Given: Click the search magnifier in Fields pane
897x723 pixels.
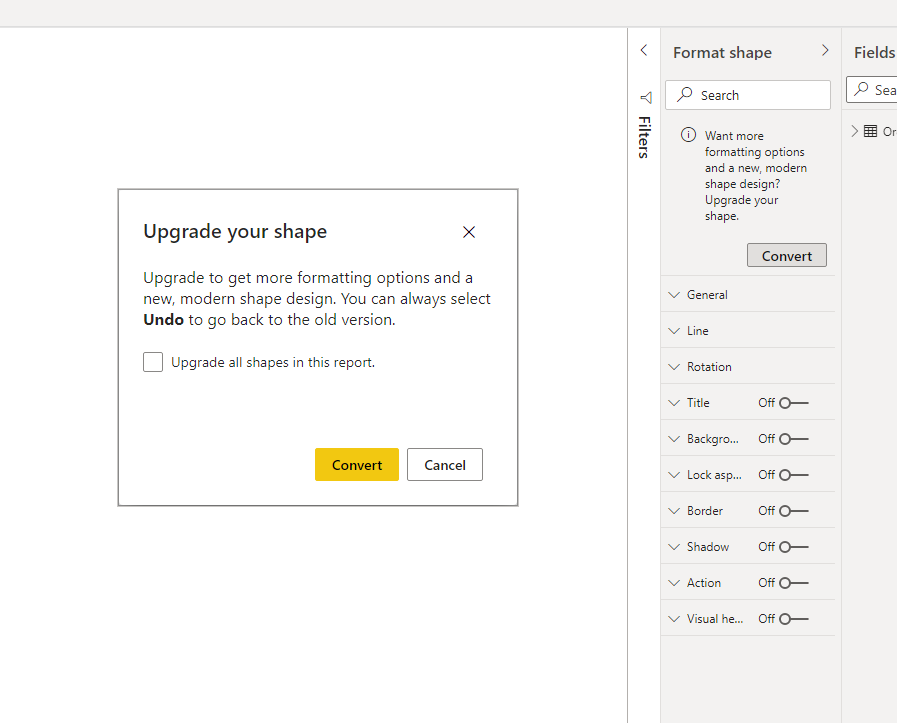Looking at the screenshot, I should [862, 90].
